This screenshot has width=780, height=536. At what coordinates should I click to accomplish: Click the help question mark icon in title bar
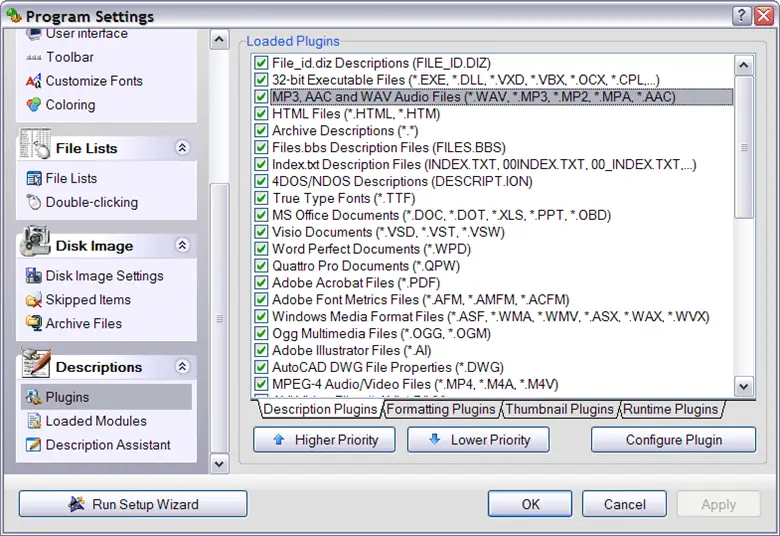click(741, 15)
